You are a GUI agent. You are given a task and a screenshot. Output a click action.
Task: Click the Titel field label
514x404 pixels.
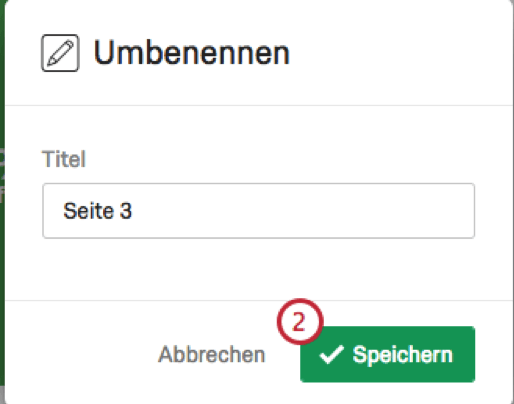pos(64,159)
